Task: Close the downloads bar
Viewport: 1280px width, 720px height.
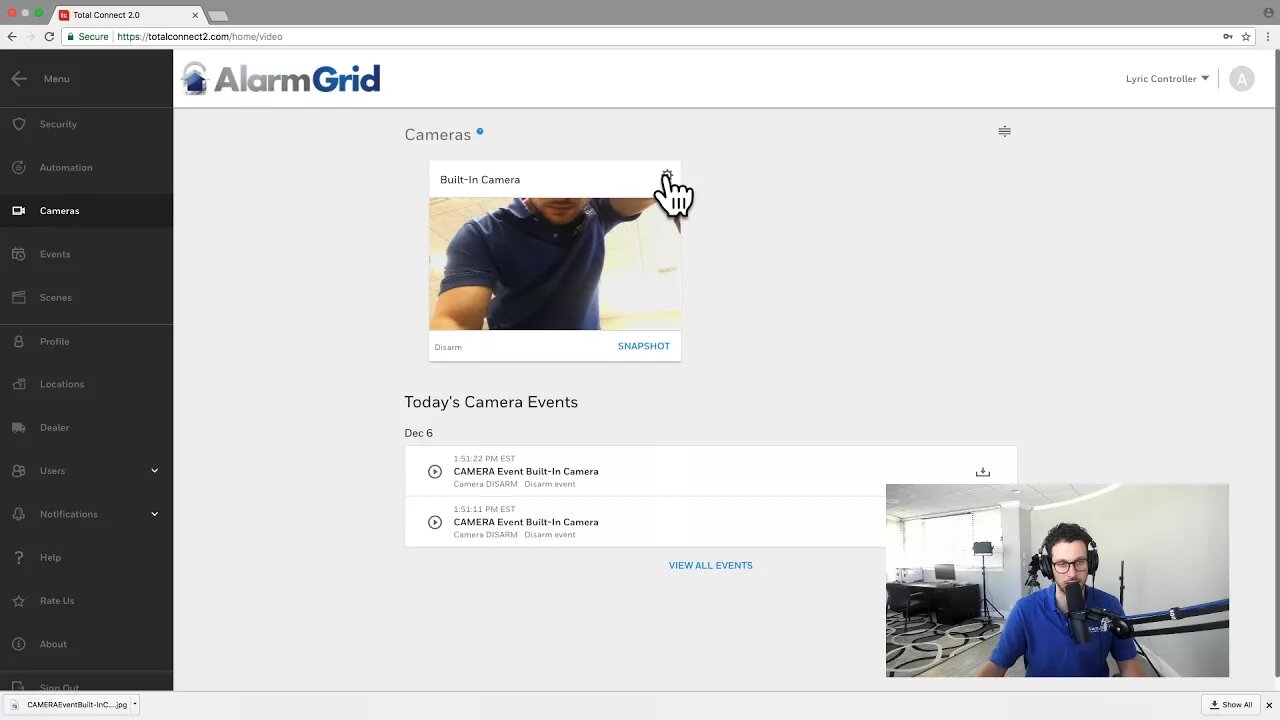Action: tap(1269, 705)
